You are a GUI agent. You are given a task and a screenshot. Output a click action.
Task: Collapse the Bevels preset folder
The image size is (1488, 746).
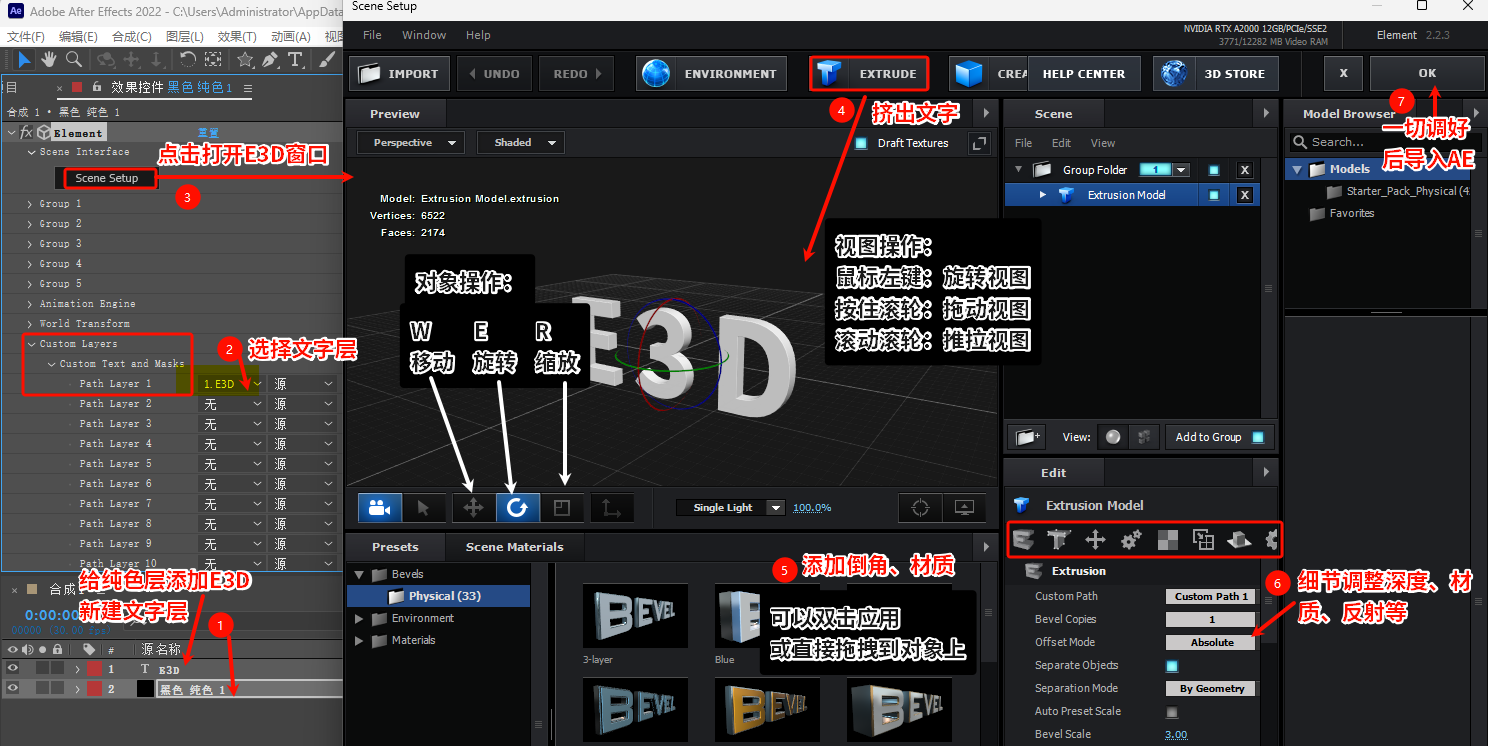(x=359, y=575)
